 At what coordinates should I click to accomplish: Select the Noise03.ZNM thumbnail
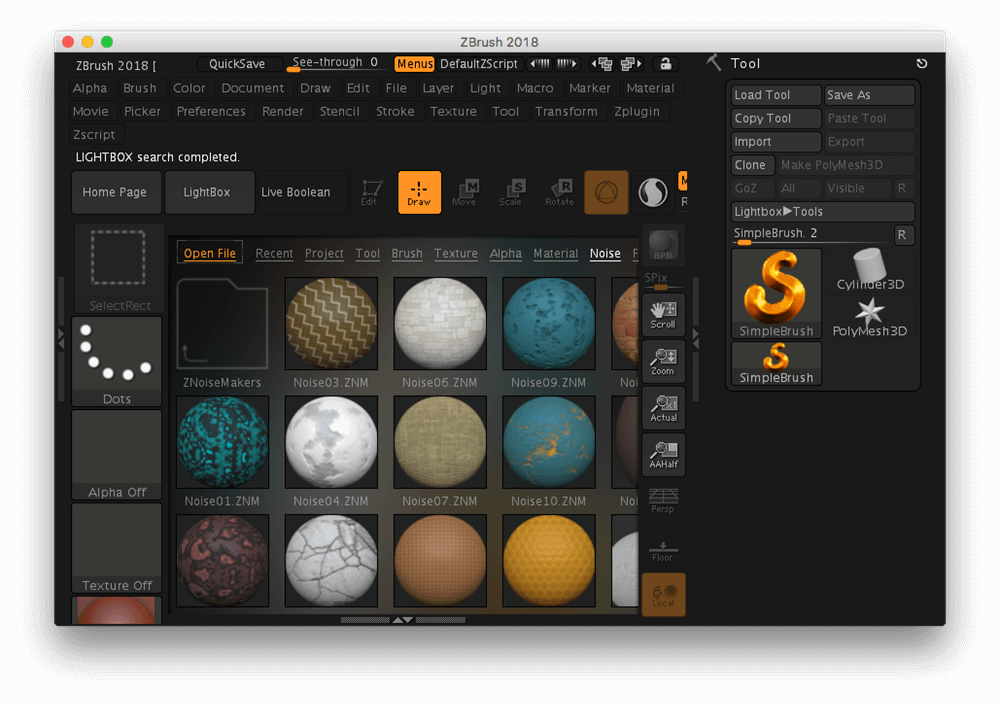click(331, 325)
